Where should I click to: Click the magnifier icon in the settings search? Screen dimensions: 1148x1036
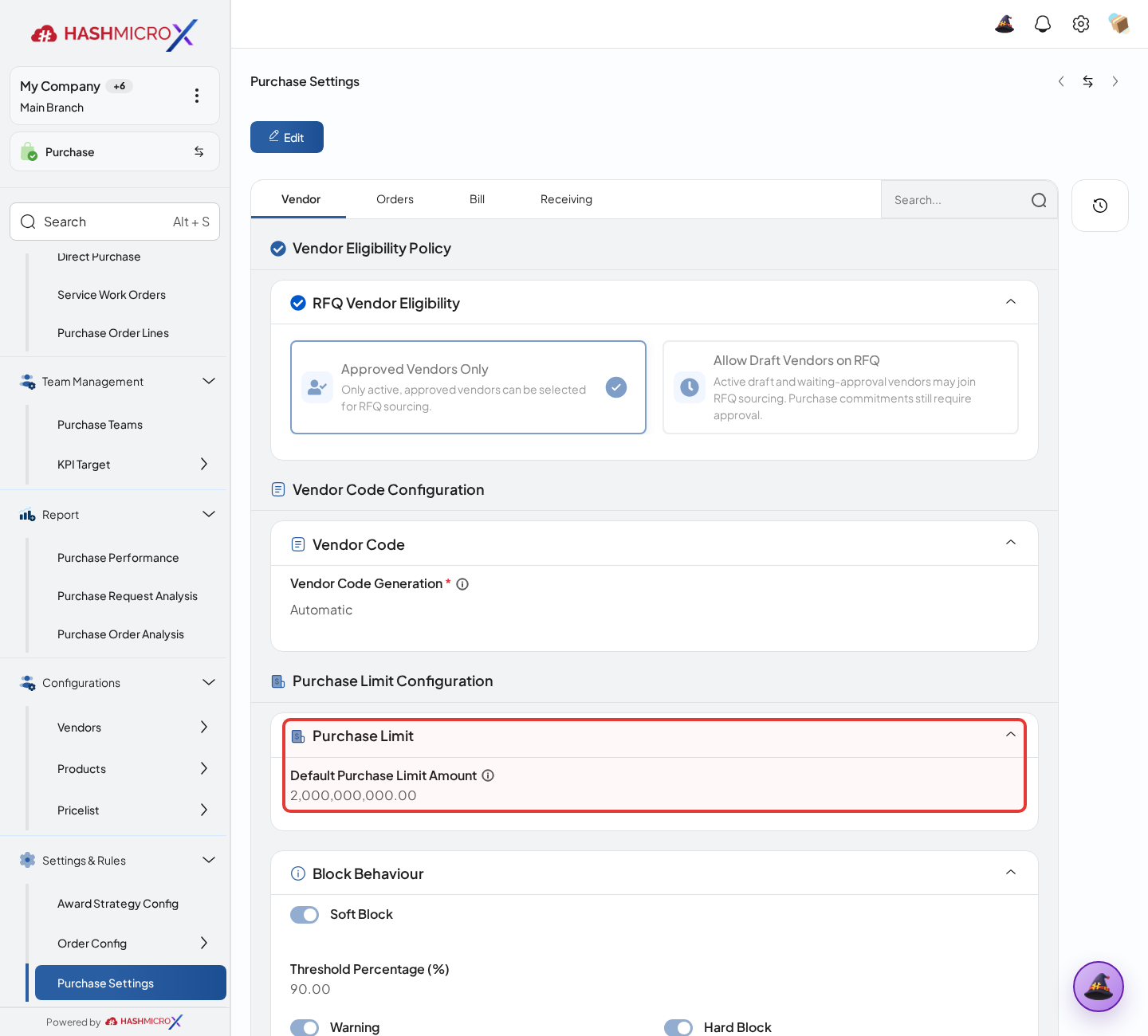(x=1039, y=200)
